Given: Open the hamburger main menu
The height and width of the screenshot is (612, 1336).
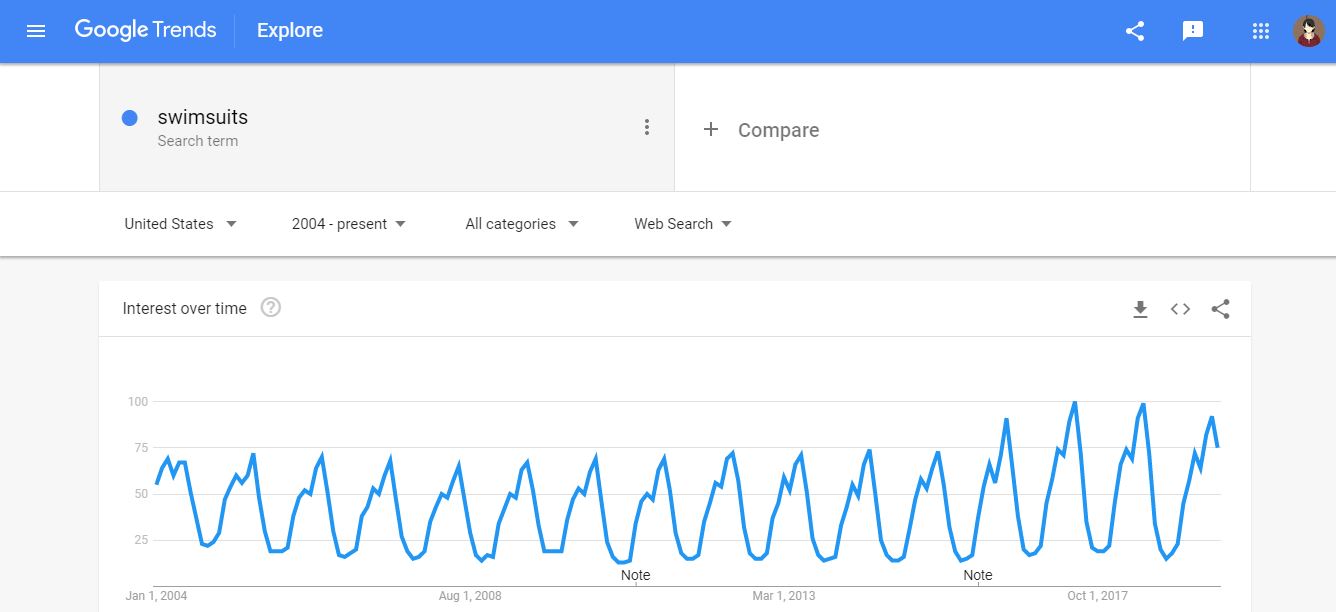Looking at the screenshot, I should point(36,31).
